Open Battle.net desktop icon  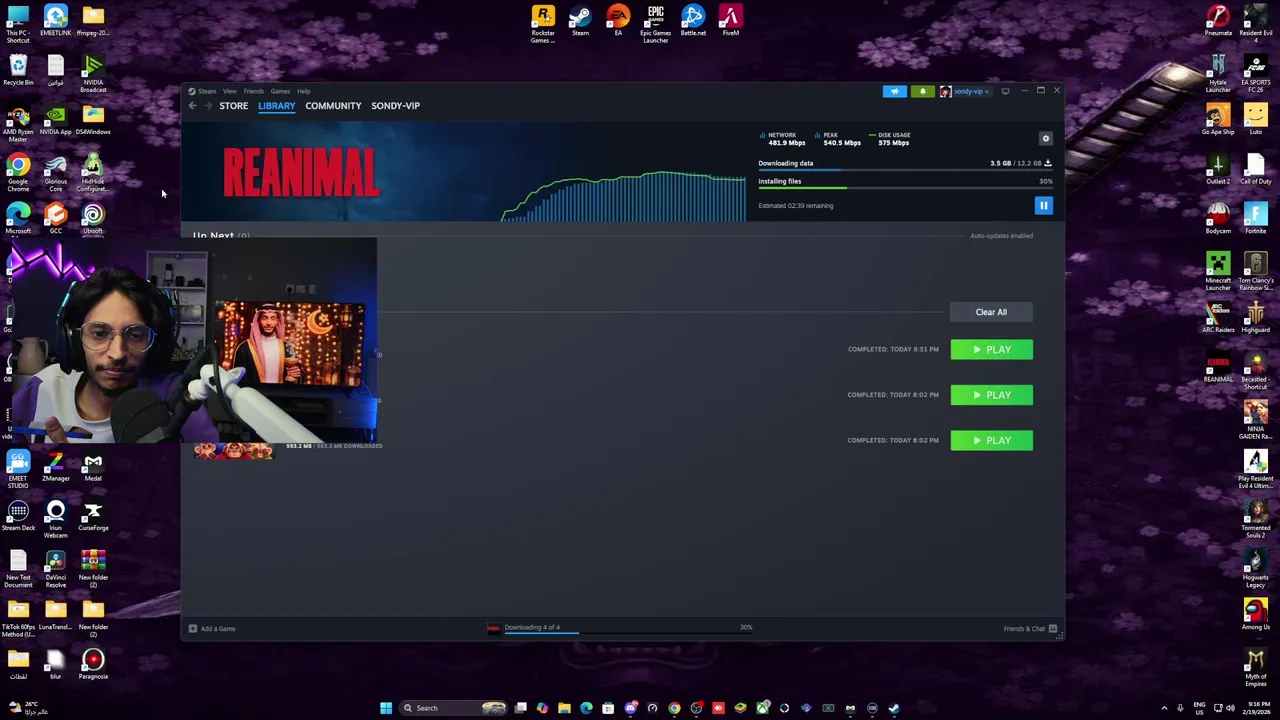(693, 21)
